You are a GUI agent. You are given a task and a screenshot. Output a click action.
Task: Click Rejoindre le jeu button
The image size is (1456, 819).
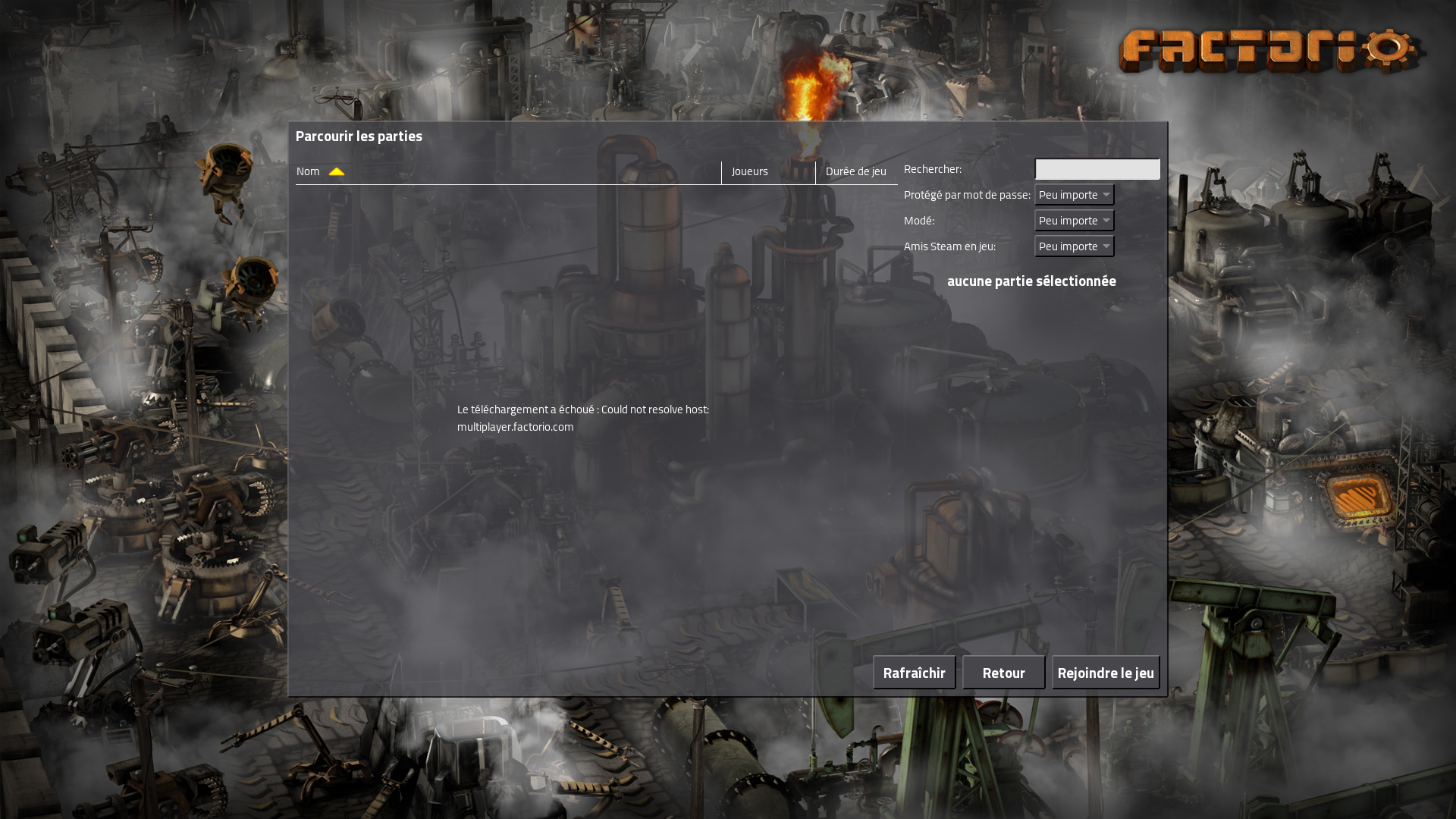pyautogui.click(x=1106, y=673)
